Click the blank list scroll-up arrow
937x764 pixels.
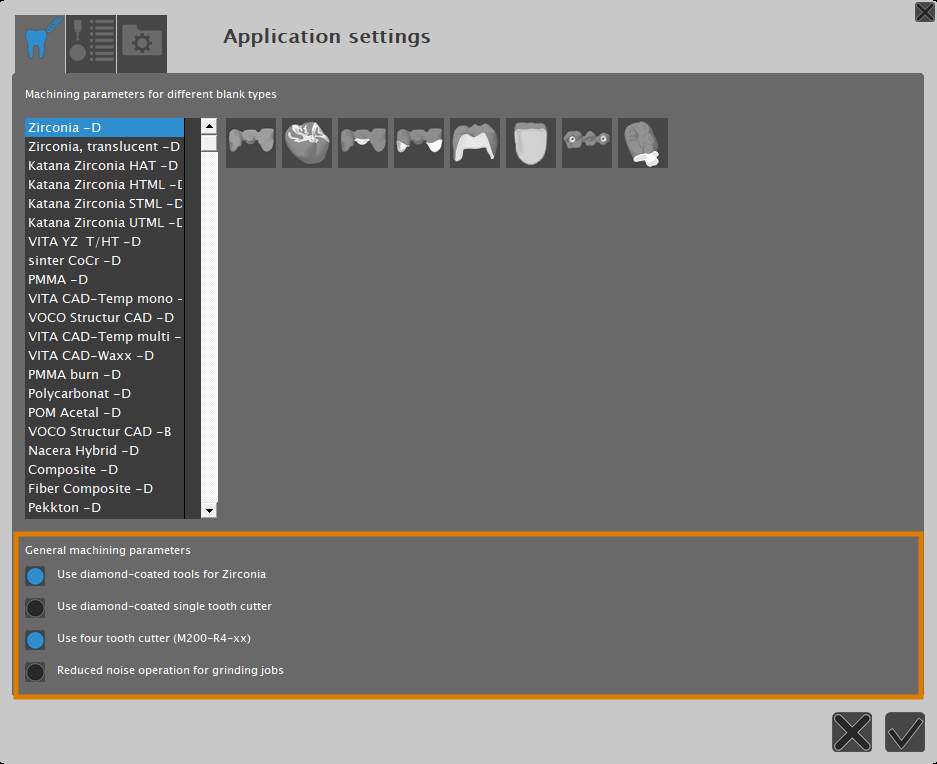[209, 126]
